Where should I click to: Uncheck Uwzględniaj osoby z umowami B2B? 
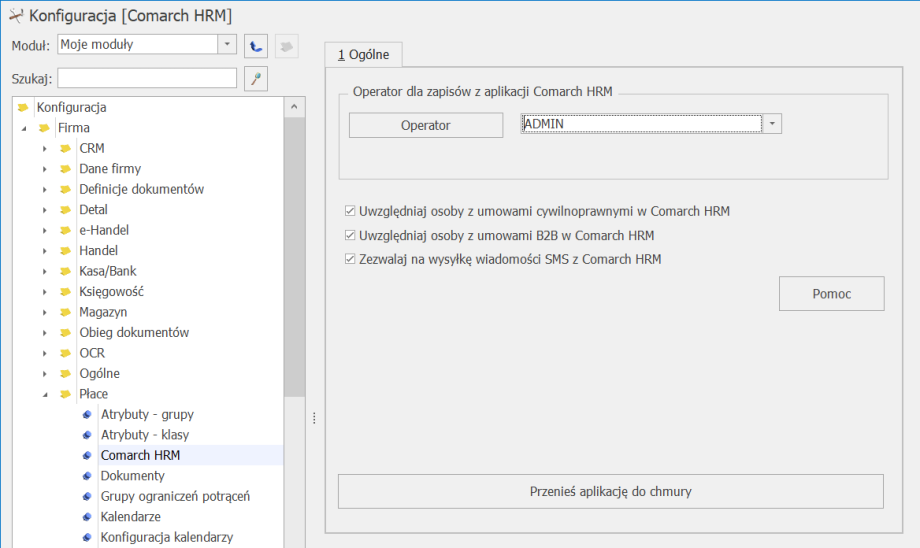pos(350,236)
